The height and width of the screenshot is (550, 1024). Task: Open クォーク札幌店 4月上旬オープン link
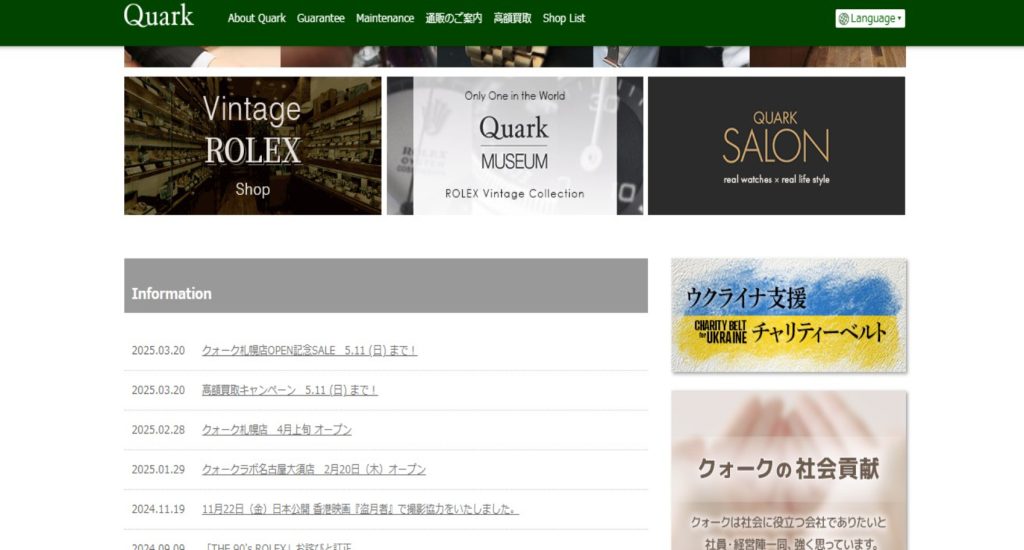[277, 430]
